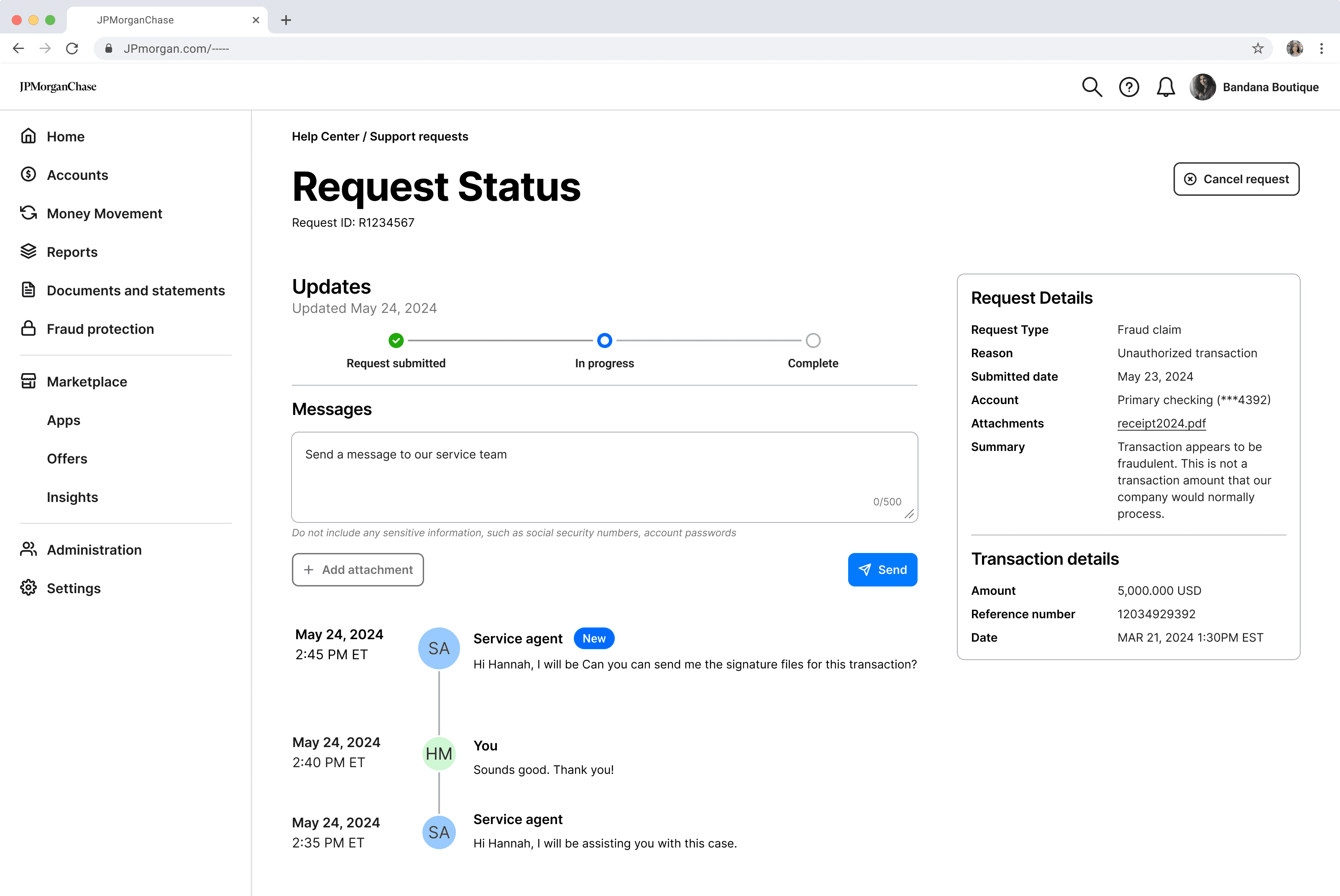Click the search magnifier icon

[1092, 87]
